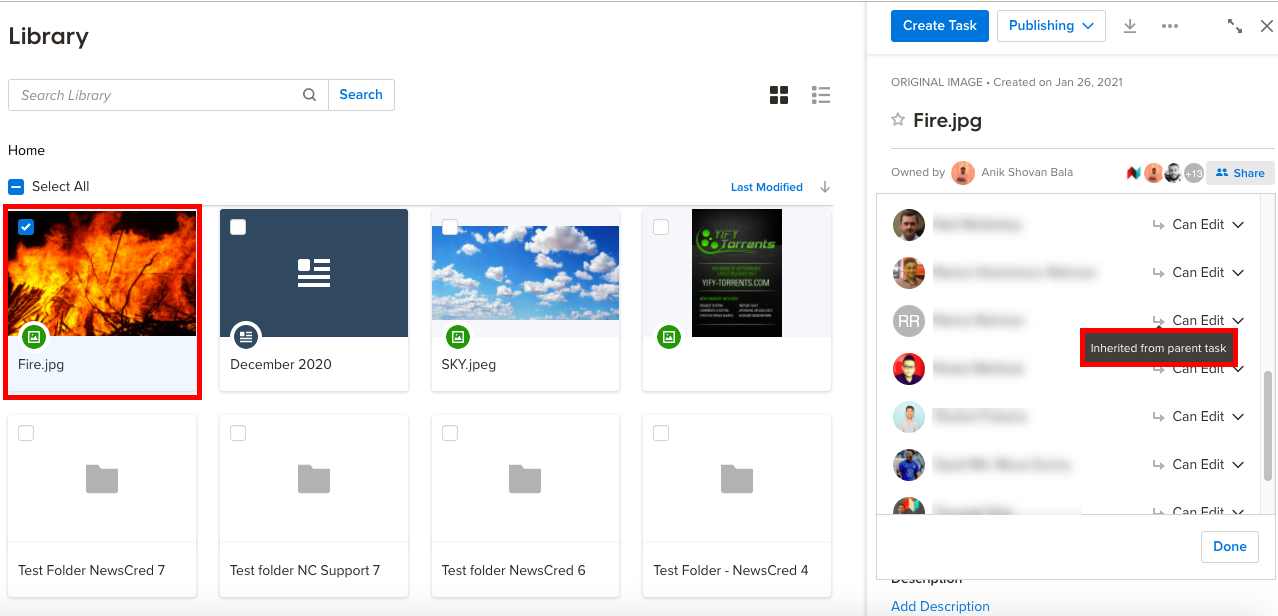The image size is (1278, 616).
Task: Switch to grid view layout
Action: click(x=779, y=95)
